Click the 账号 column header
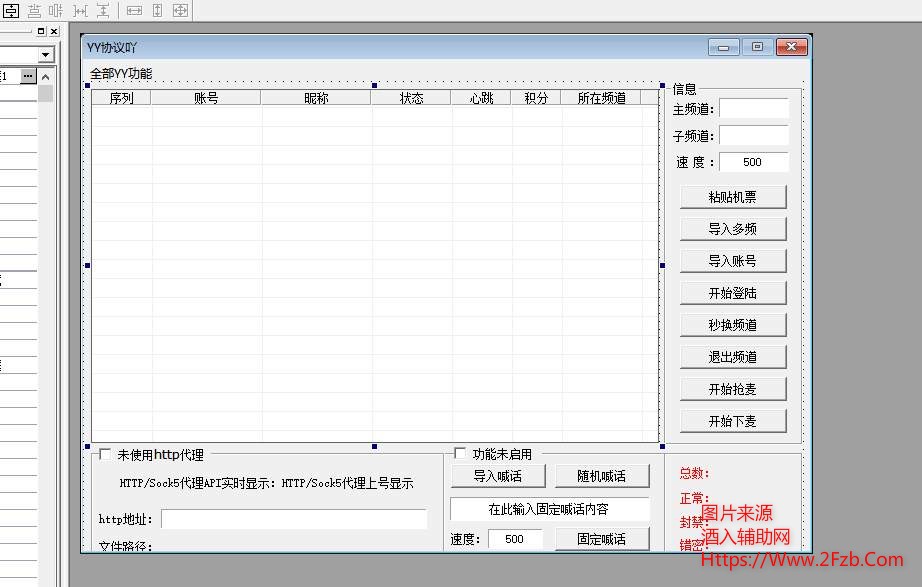The width and height of the screenshot is (922, 587). click(x=206, y=98)
